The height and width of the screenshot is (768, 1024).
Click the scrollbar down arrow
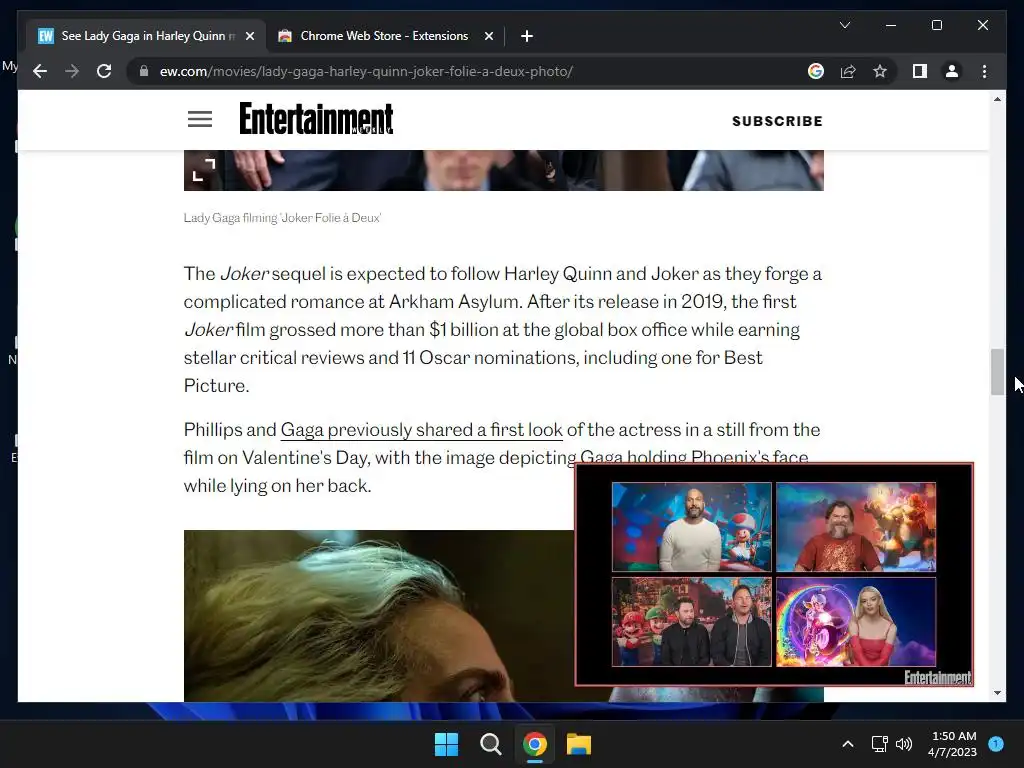click(997, 693)
